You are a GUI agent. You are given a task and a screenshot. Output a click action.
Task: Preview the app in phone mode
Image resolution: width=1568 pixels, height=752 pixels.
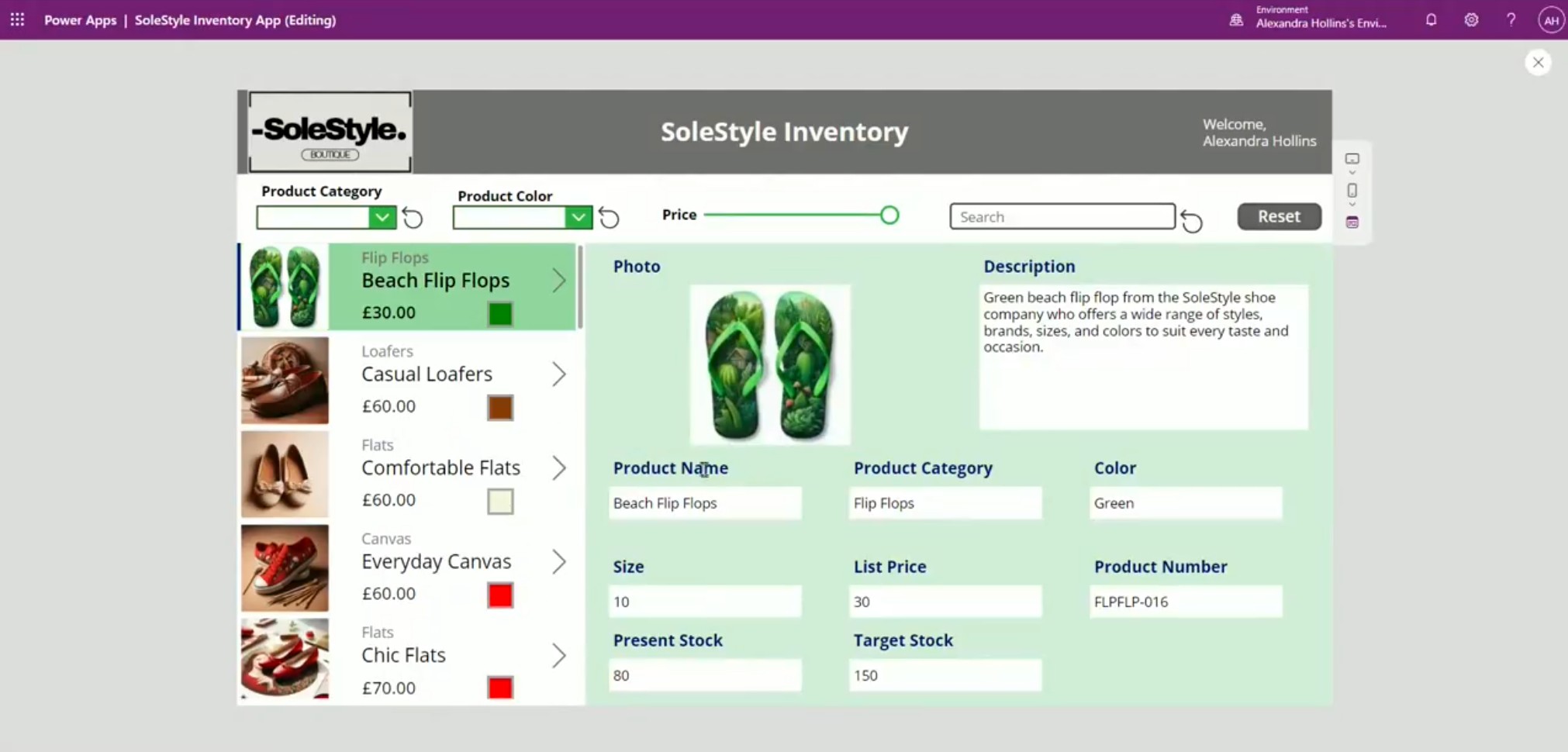click(1352, 191)
